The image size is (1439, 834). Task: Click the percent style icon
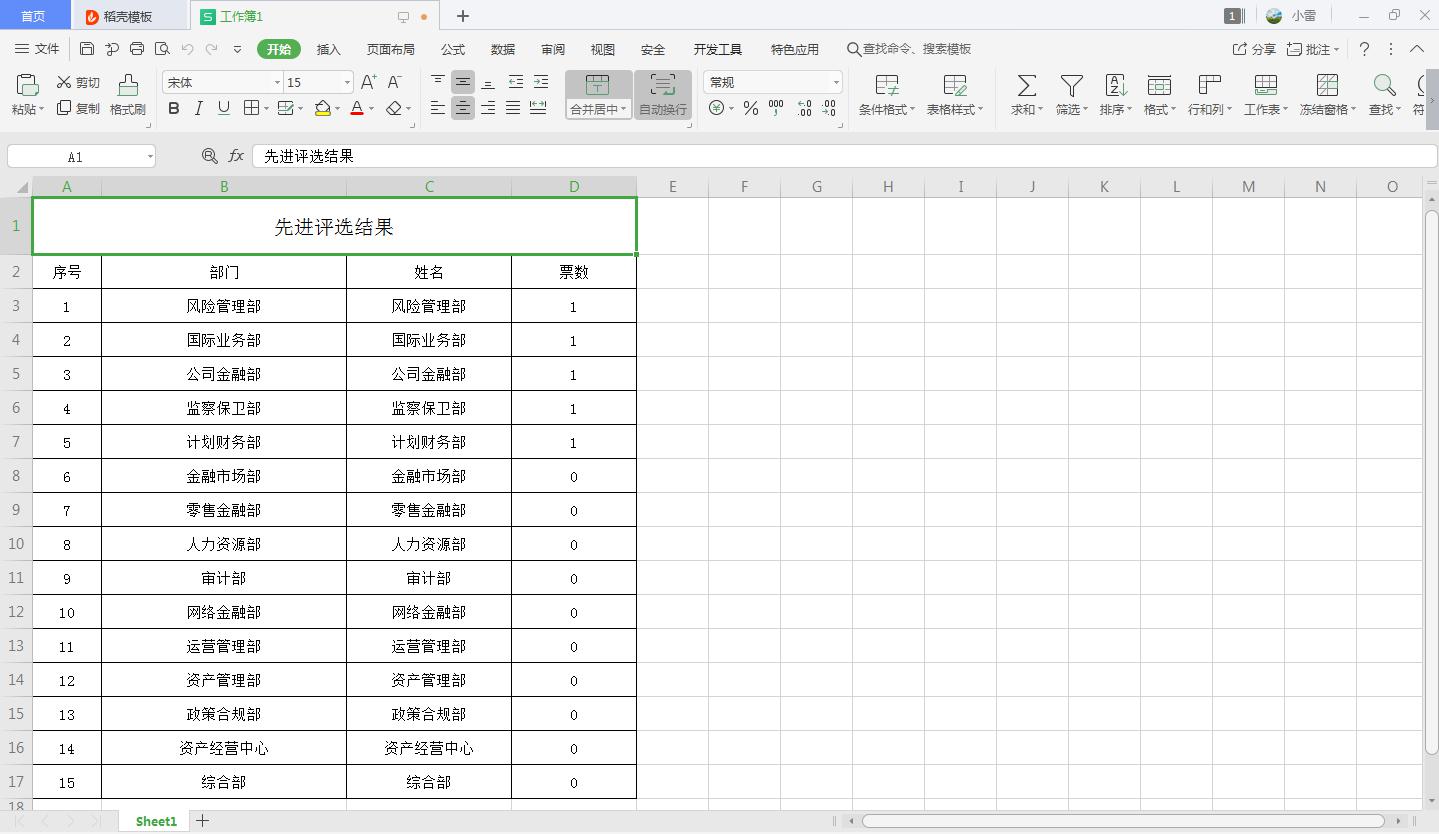[x=751, y=108]
